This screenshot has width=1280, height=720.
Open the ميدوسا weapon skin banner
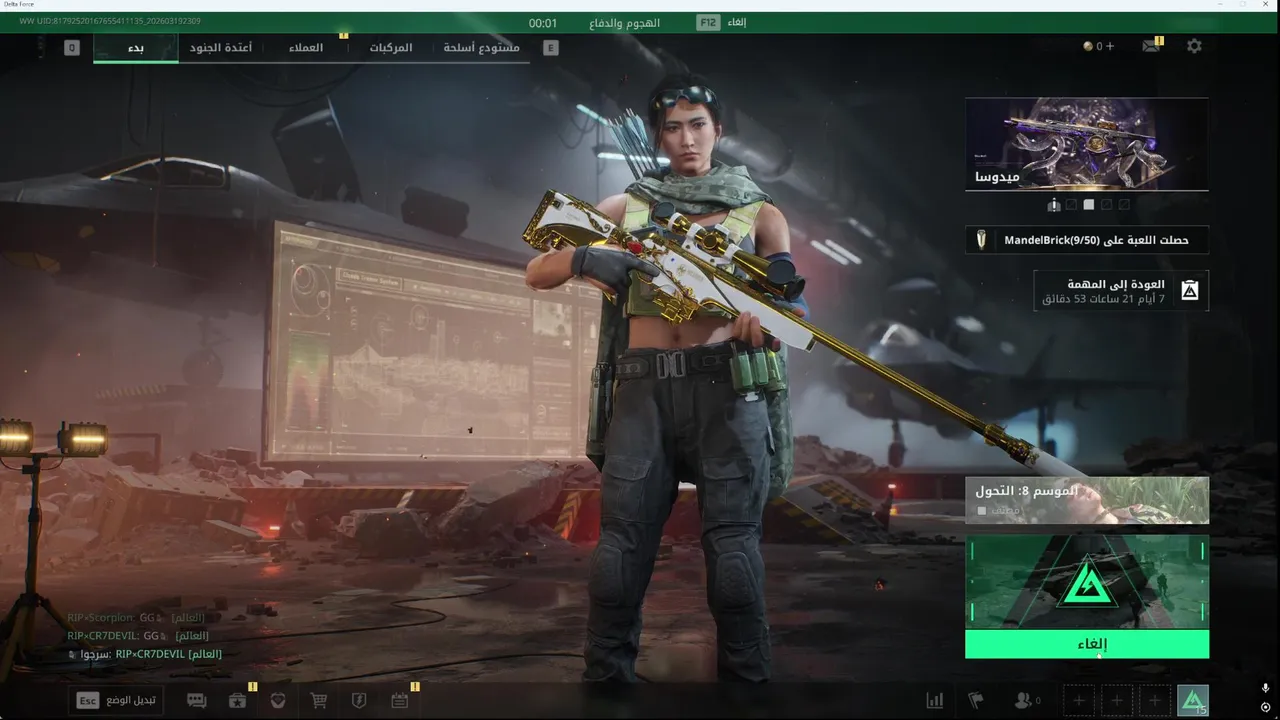(1087, 144)
